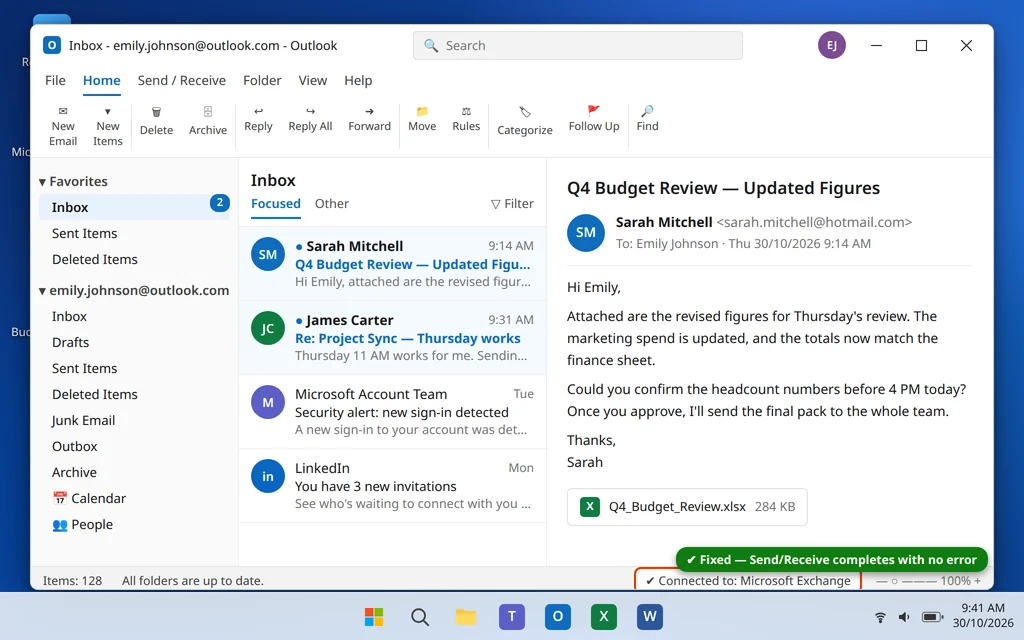Open the Send / Receive tab
Screen dimensions: 1024x640
tap(182, 80)
